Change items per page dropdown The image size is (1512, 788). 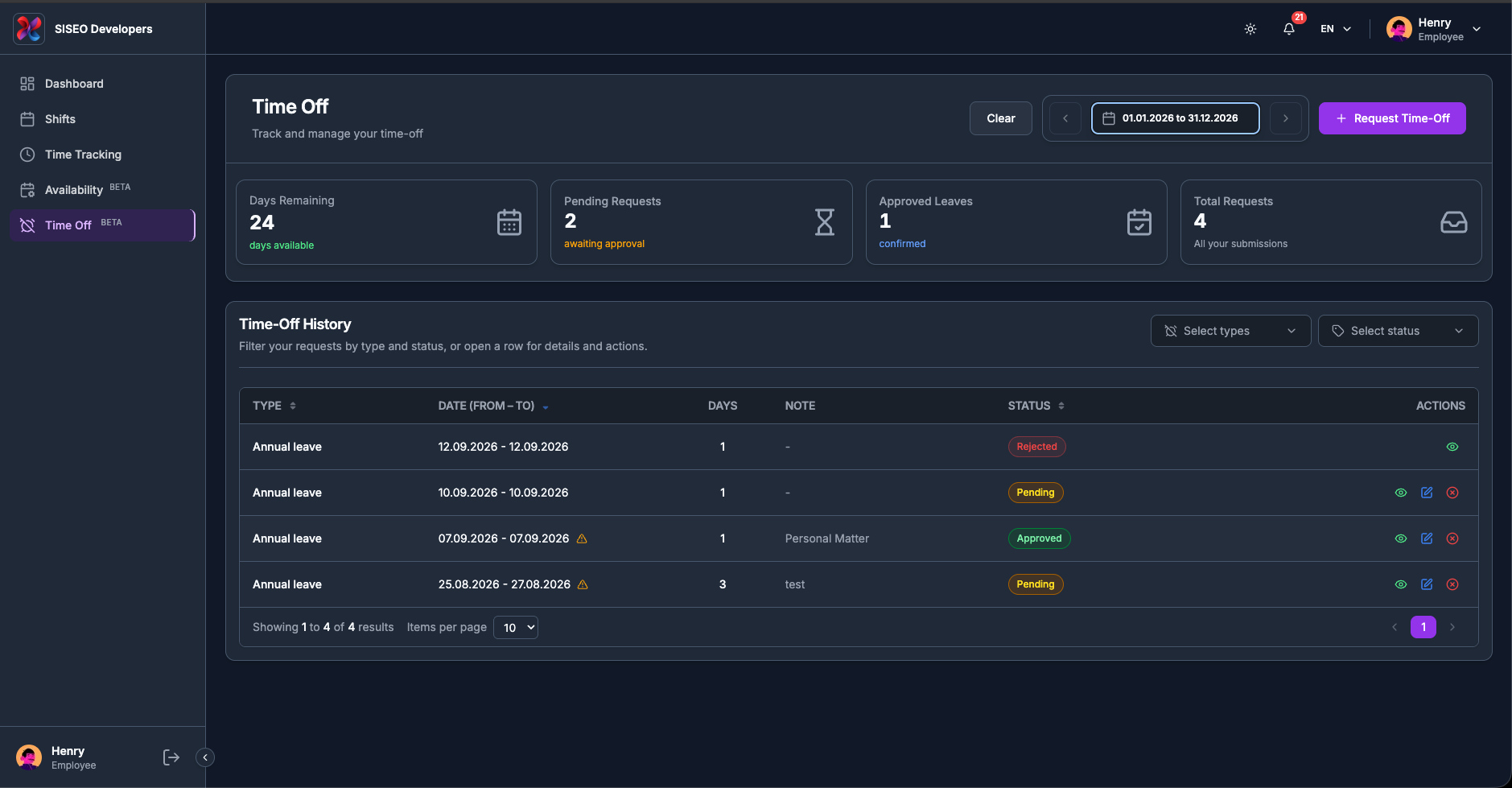click(516, 628)
